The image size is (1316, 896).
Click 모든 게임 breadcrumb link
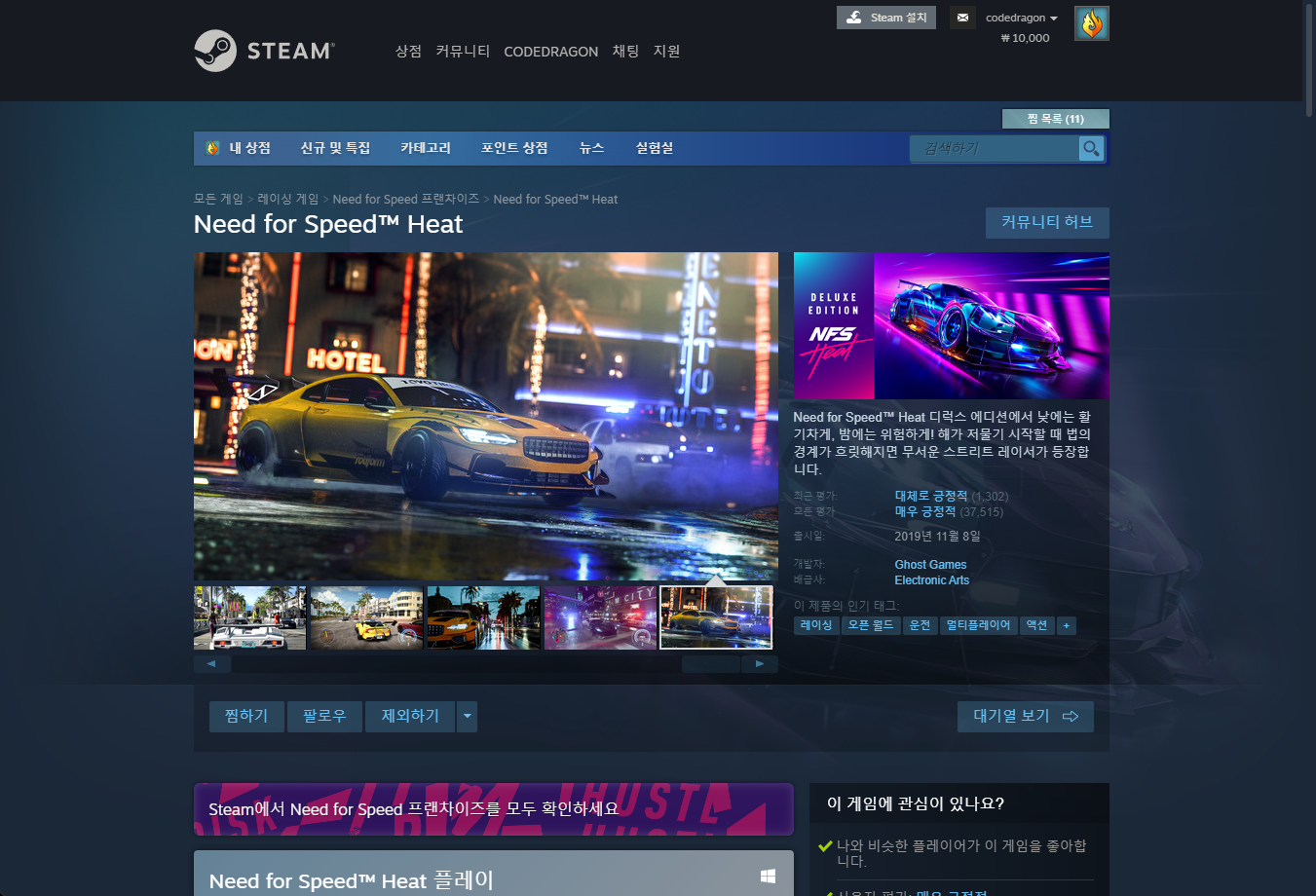[x=218, y=199]
